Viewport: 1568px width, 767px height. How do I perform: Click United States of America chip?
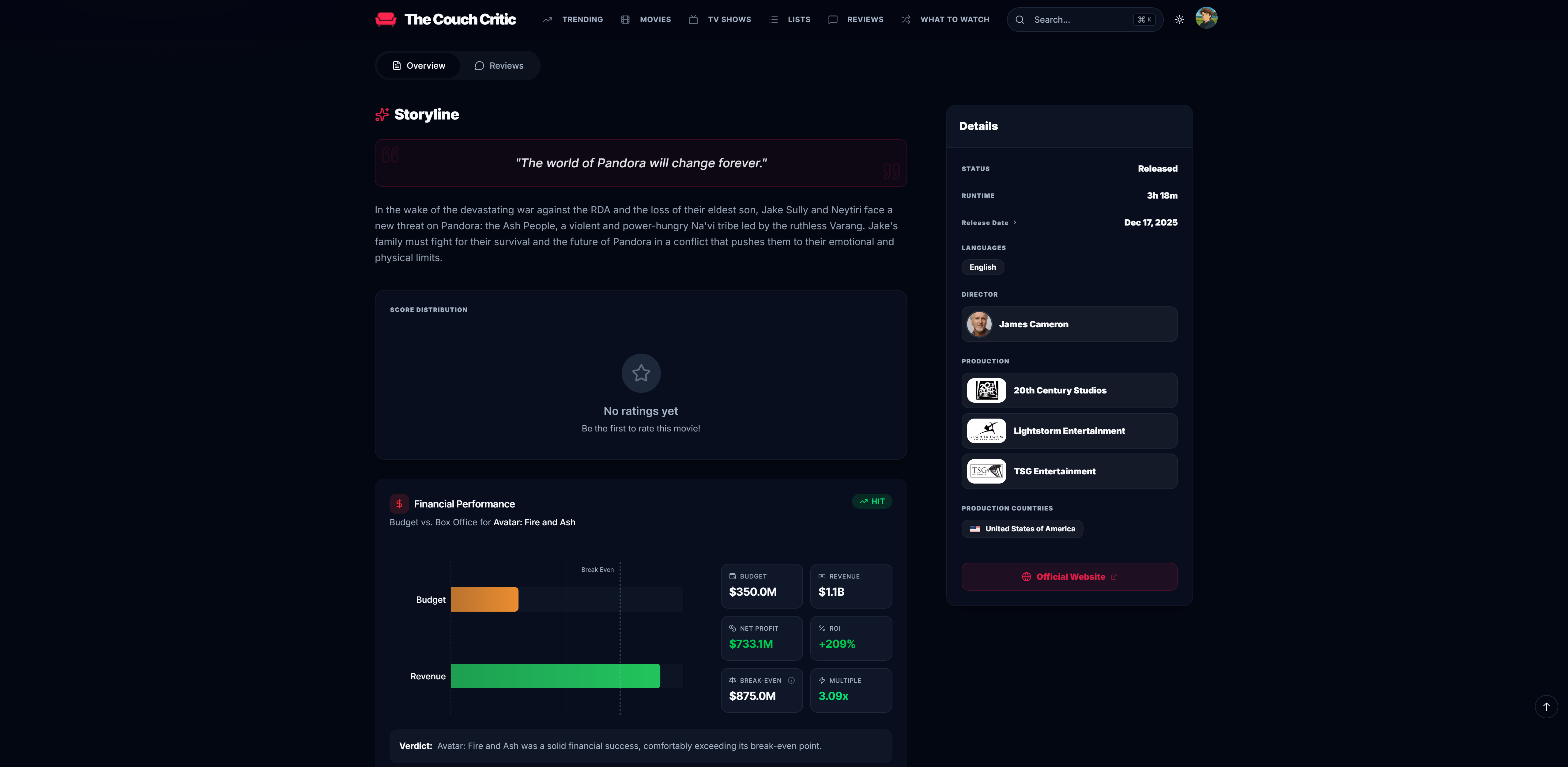(1022, 529)
